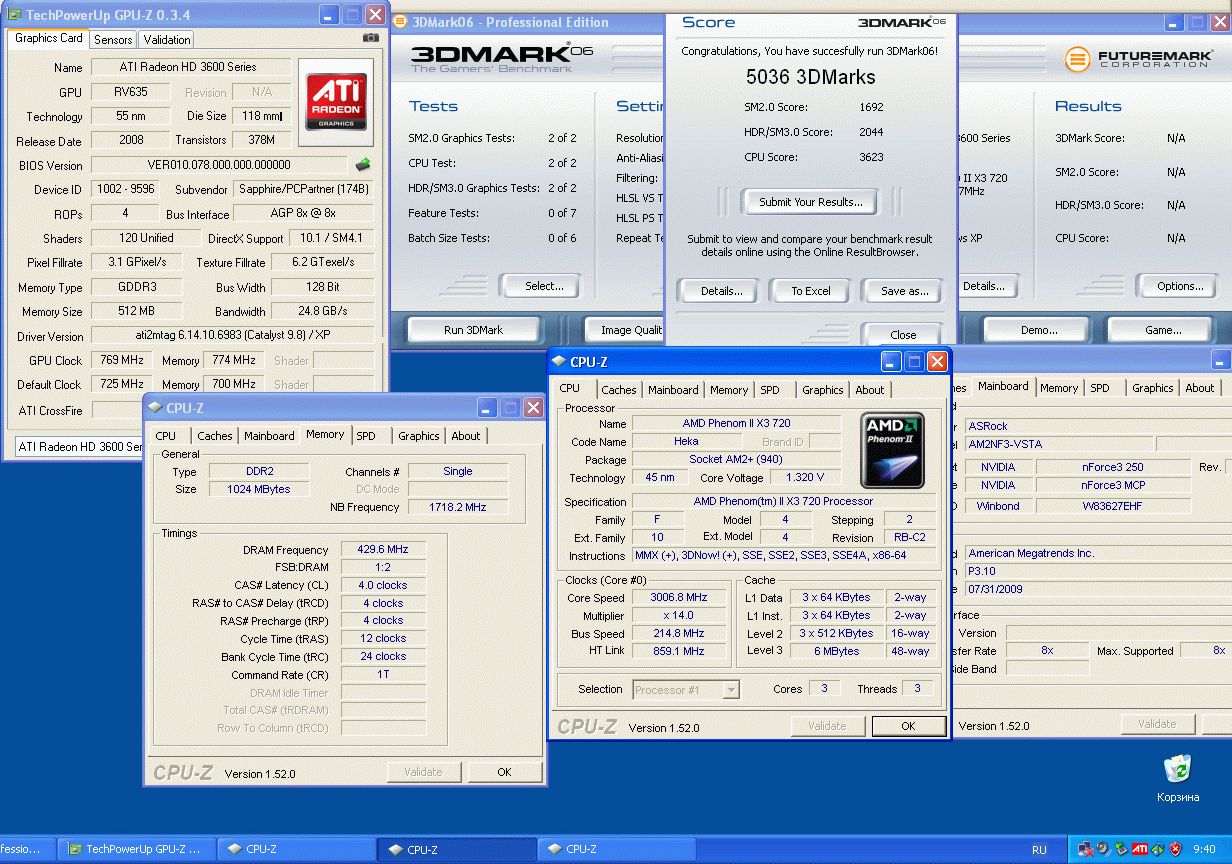Click the Save as... button
The height and width of the screenshot is (864, 1232).
point(905,291)
